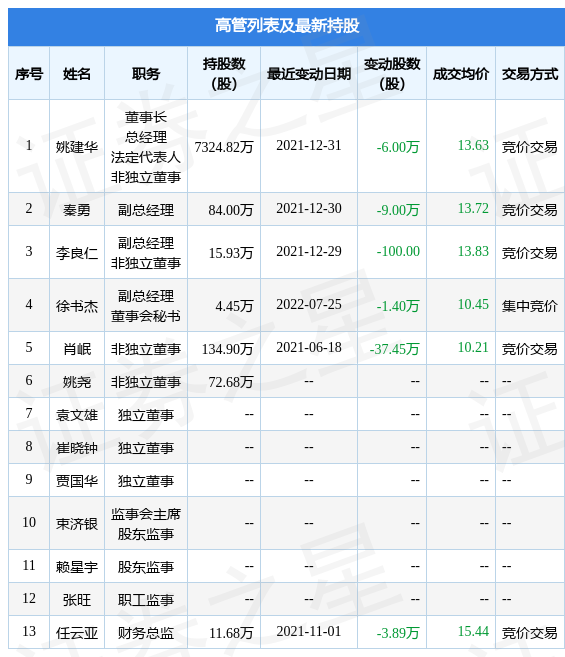565x657 pixels.
Task: Click the 成交均价 column header
Action: click(461, 74)
